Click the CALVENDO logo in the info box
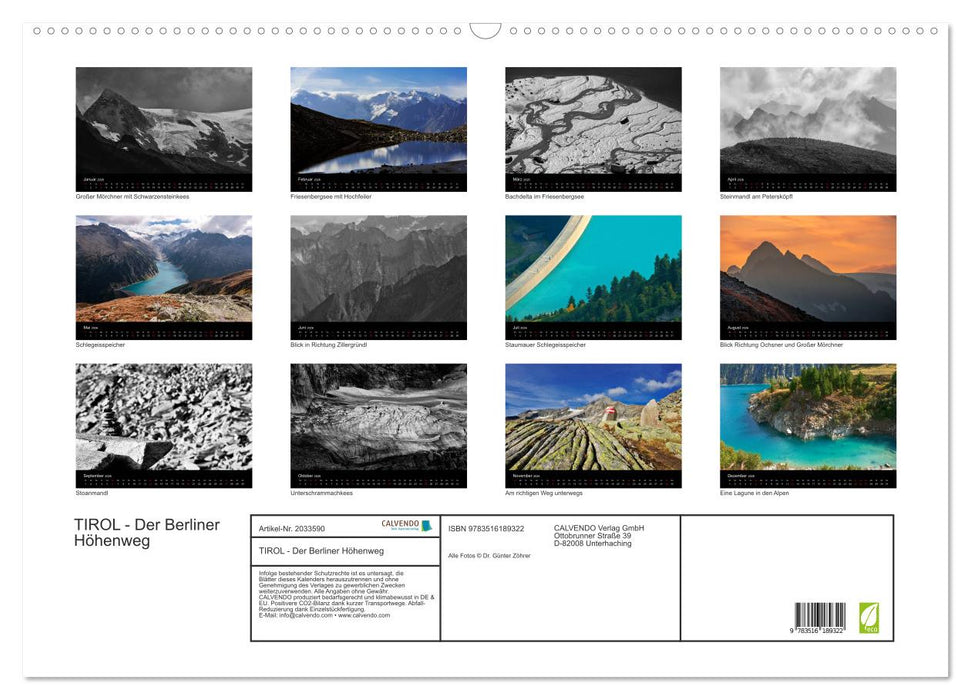The width and height of the screenshot is (971, 700). click(x=406, y=526)
